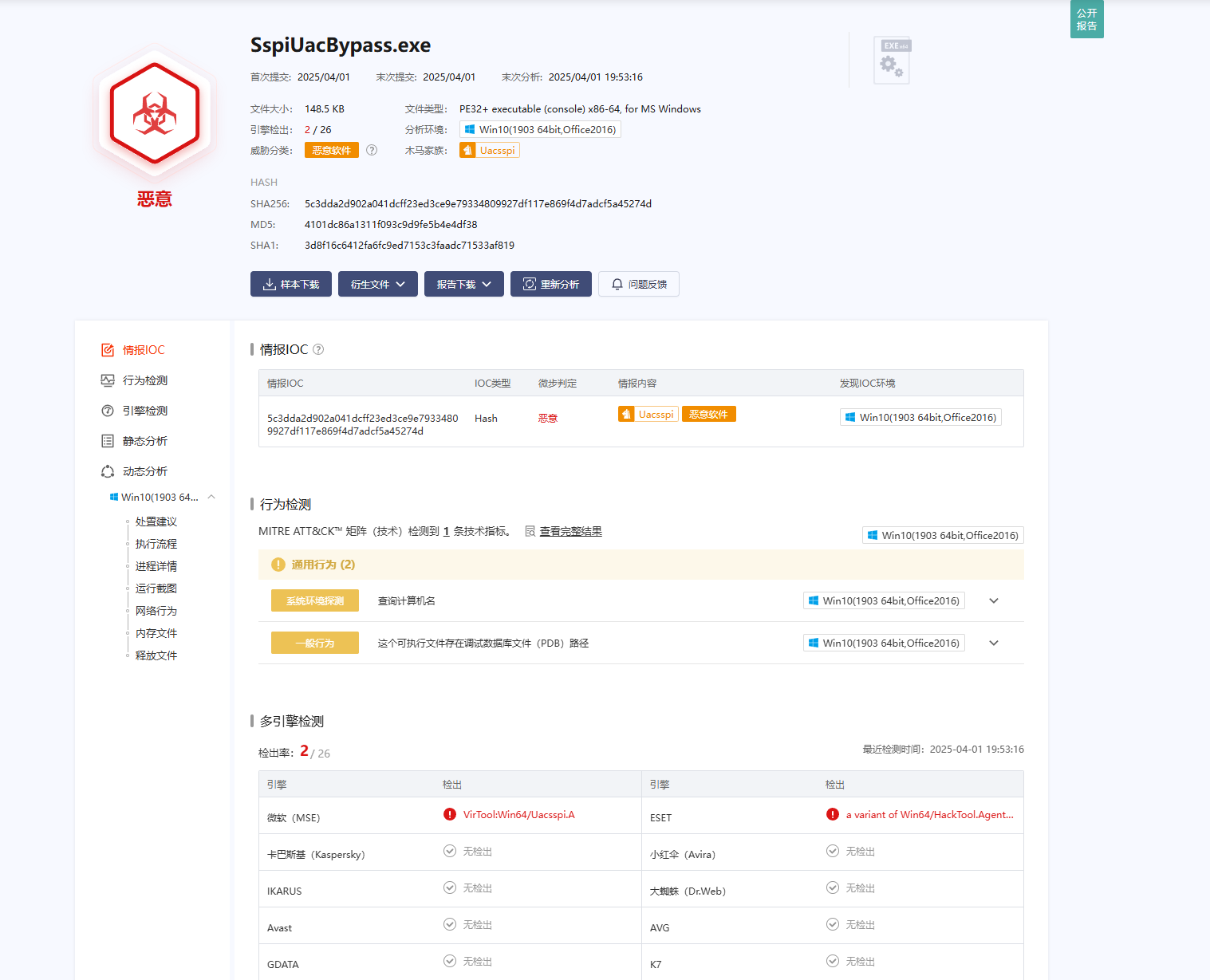Click the GDATA 无检出 check icon
The height and width of the screenshot is (980, 1210).
tap(450, 961)
